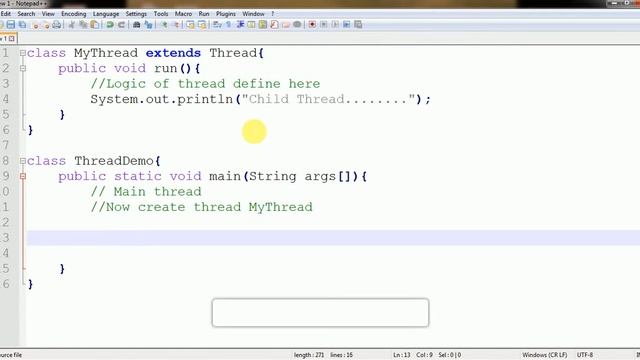Screen dimensions: 640x360
Task: Toggle the Function List panel icon
Action: click(x=274, y=24)
